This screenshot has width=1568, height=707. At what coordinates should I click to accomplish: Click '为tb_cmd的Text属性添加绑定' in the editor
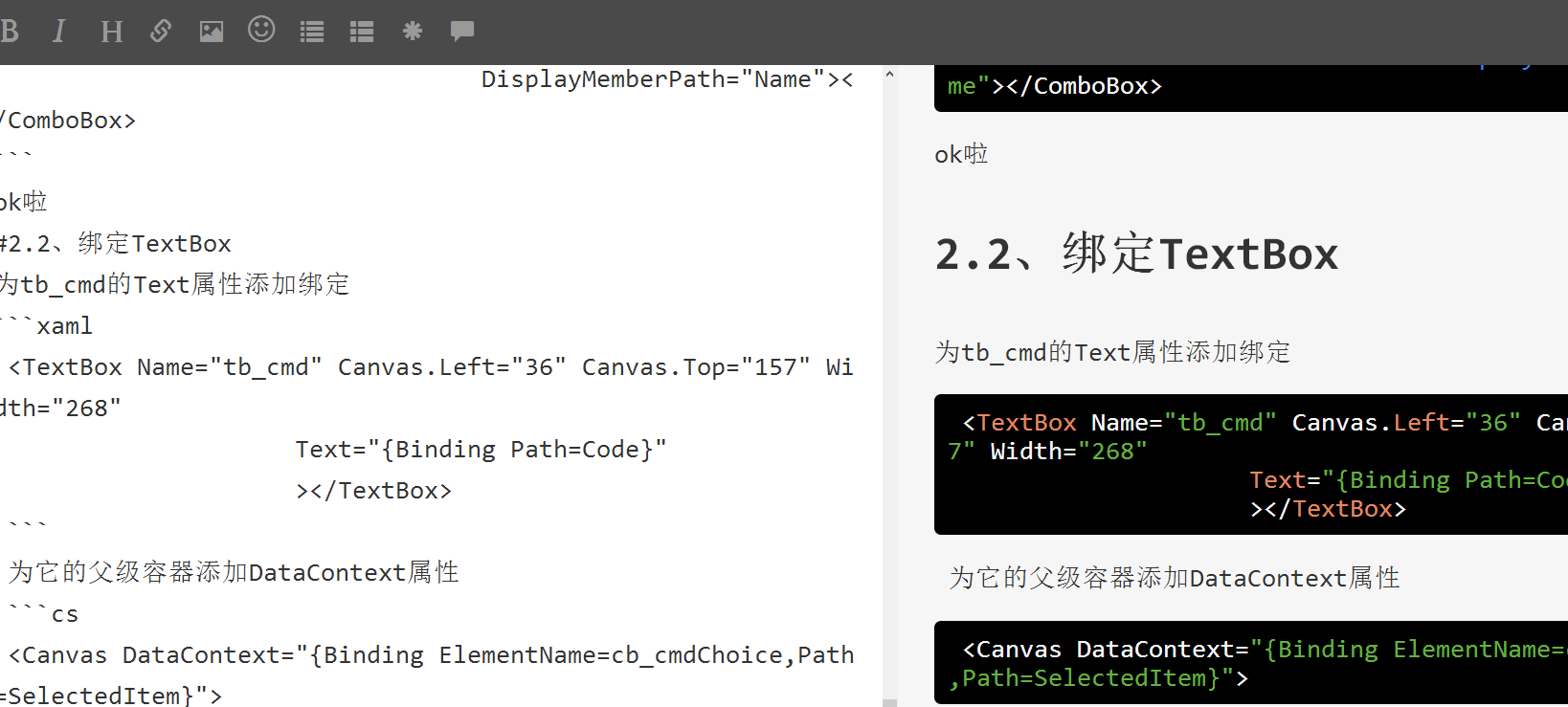174,284
